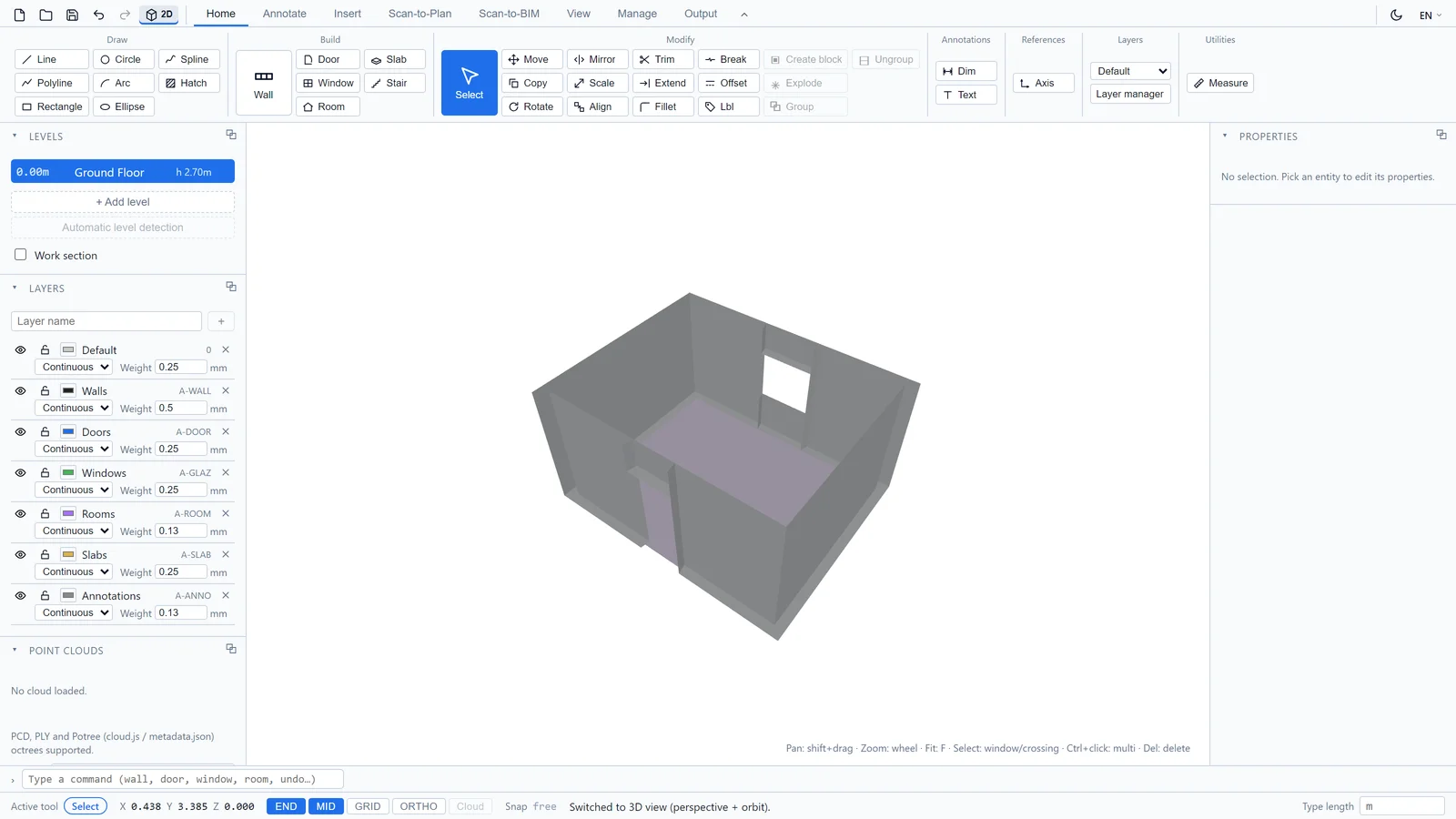Open the active layer Default dropdown
The image size is (1456, 819).
pyautogui.click(x=1130, y=71)
